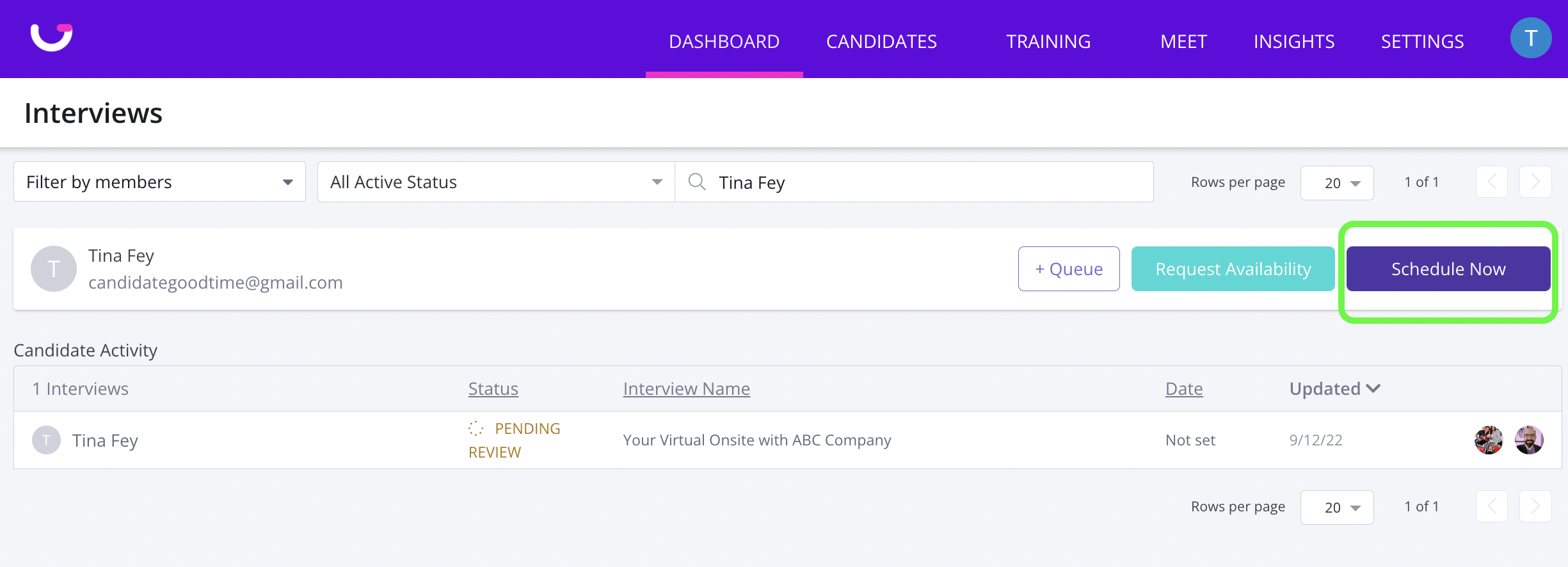Change top Rows per page value
This screenshot has width=1568, height=567.
click(1337, 183)
